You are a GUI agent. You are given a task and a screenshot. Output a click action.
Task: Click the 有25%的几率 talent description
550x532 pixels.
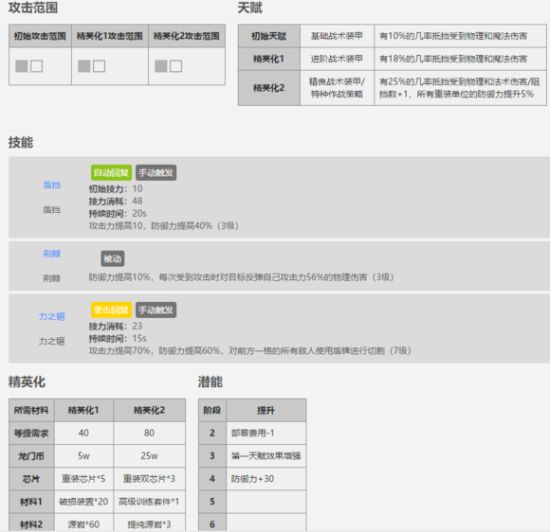(460, 88)
